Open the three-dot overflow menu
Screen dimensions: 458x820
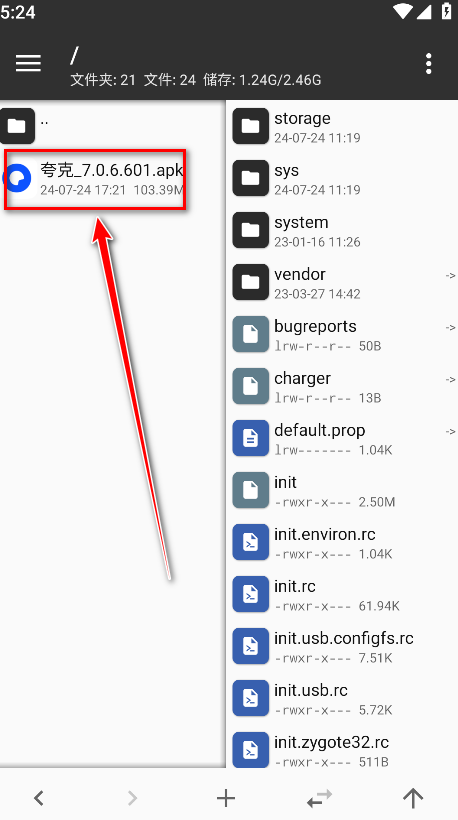pos(428,63)
